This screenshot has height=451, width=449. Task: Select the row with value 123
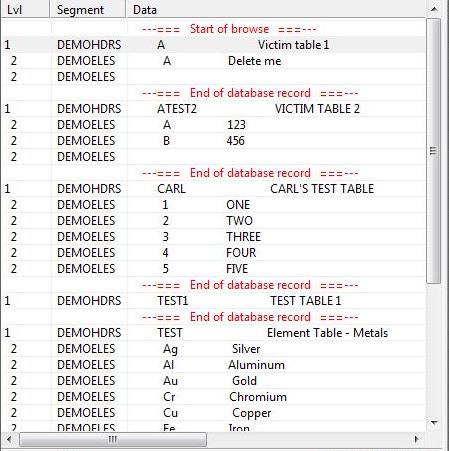click(213, 125)
